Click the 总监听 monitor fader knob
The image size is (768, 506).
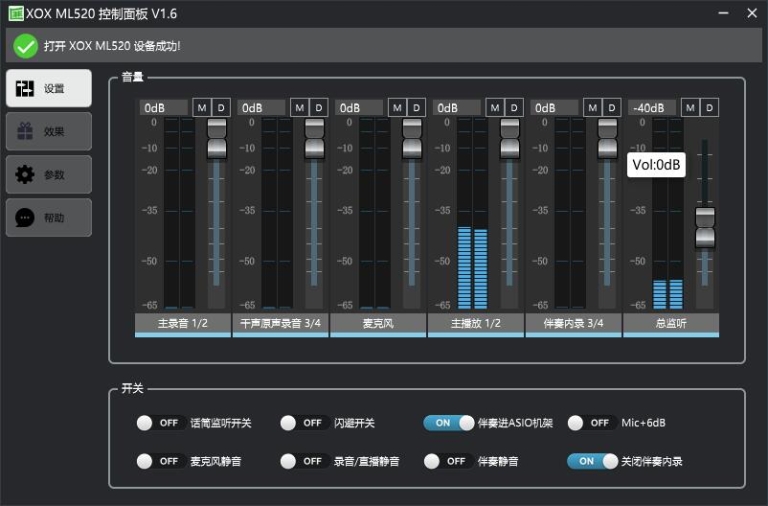(705, 227)
